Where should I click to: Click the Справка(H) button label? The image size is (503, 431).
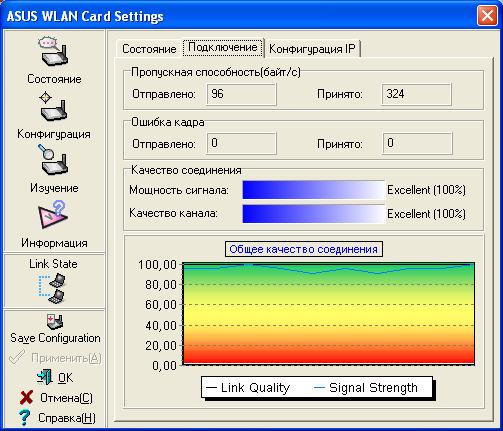click(x=67, y=418)
